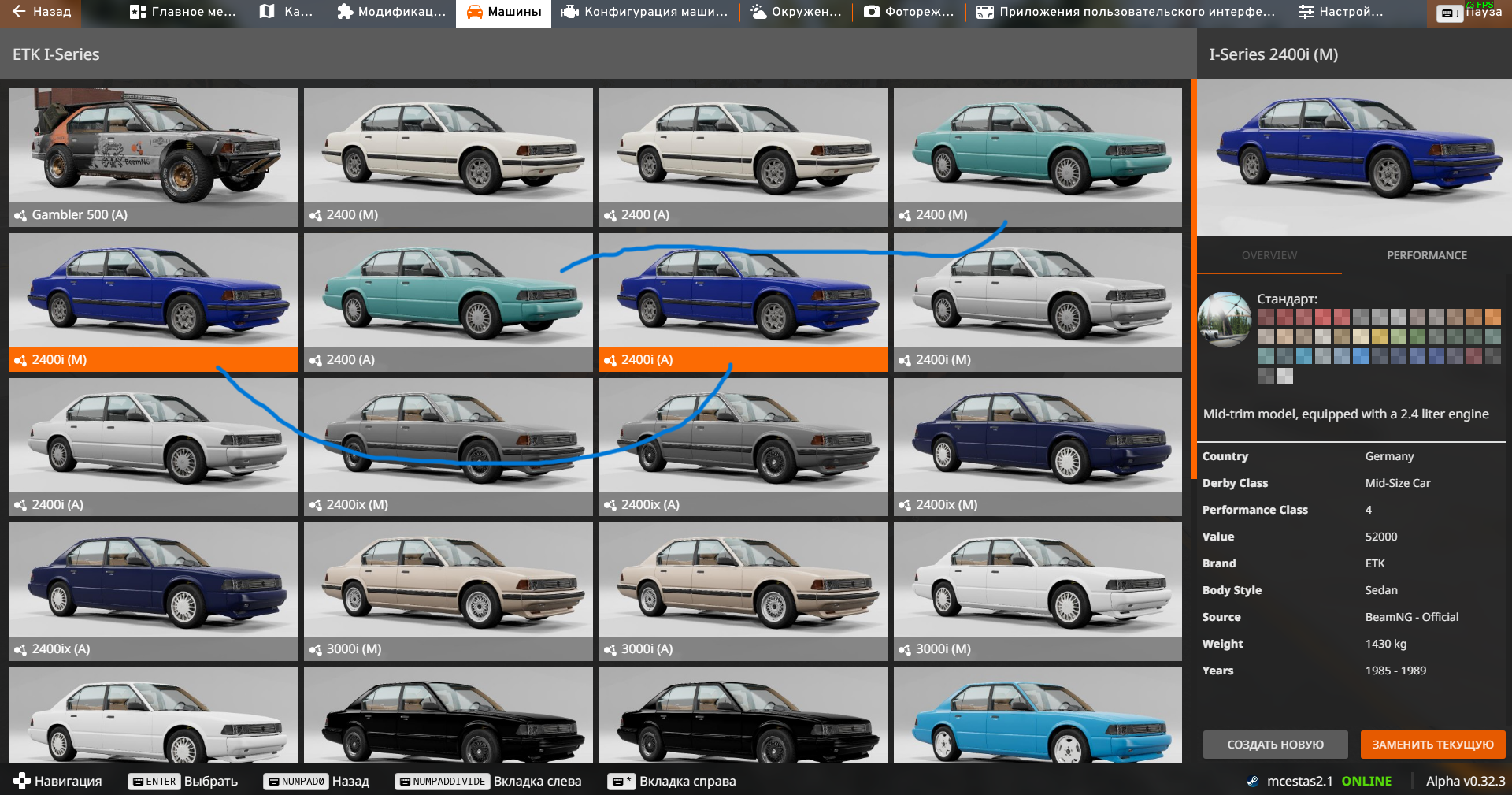Choose the silver 2400i (A) sedan
The width and height of the screenshot is (1512, 795).
pos(154,448)
